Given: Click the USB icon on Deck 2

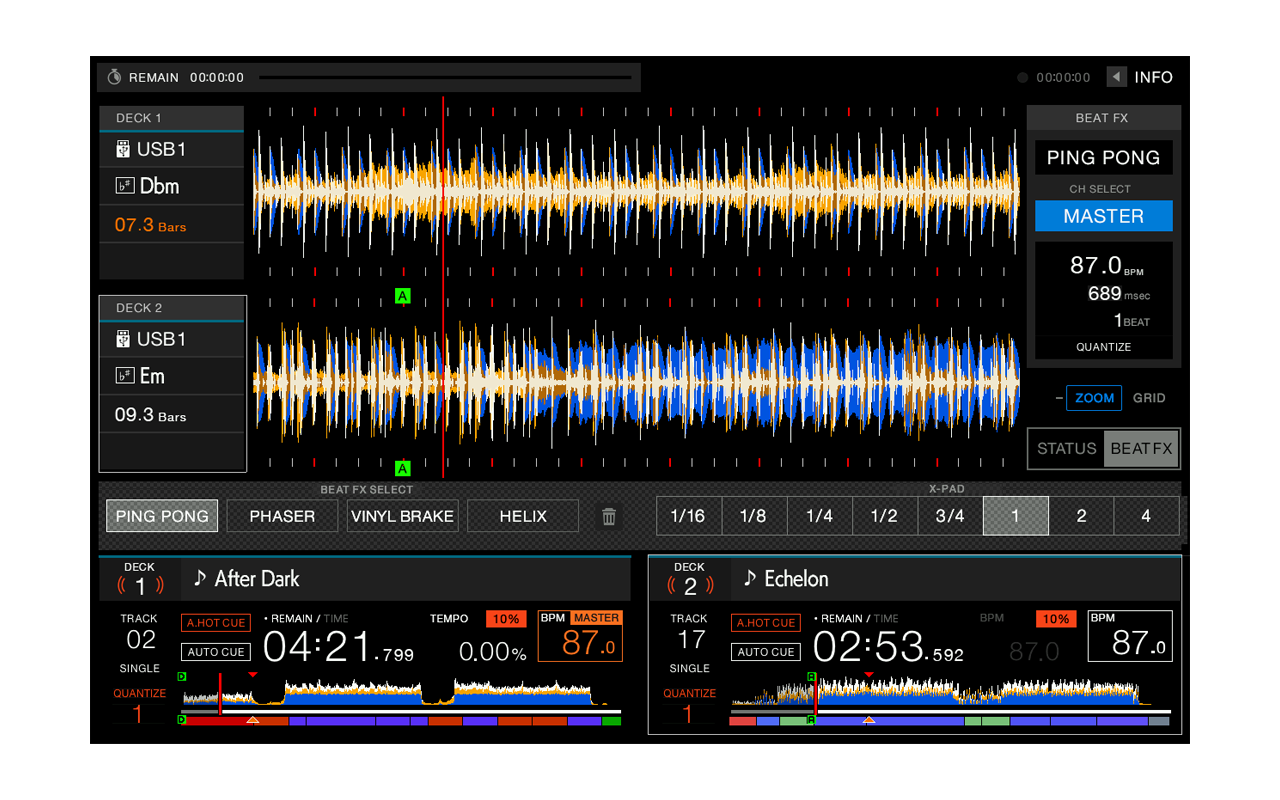Looking at the screenshot, I should pos(121,338).
